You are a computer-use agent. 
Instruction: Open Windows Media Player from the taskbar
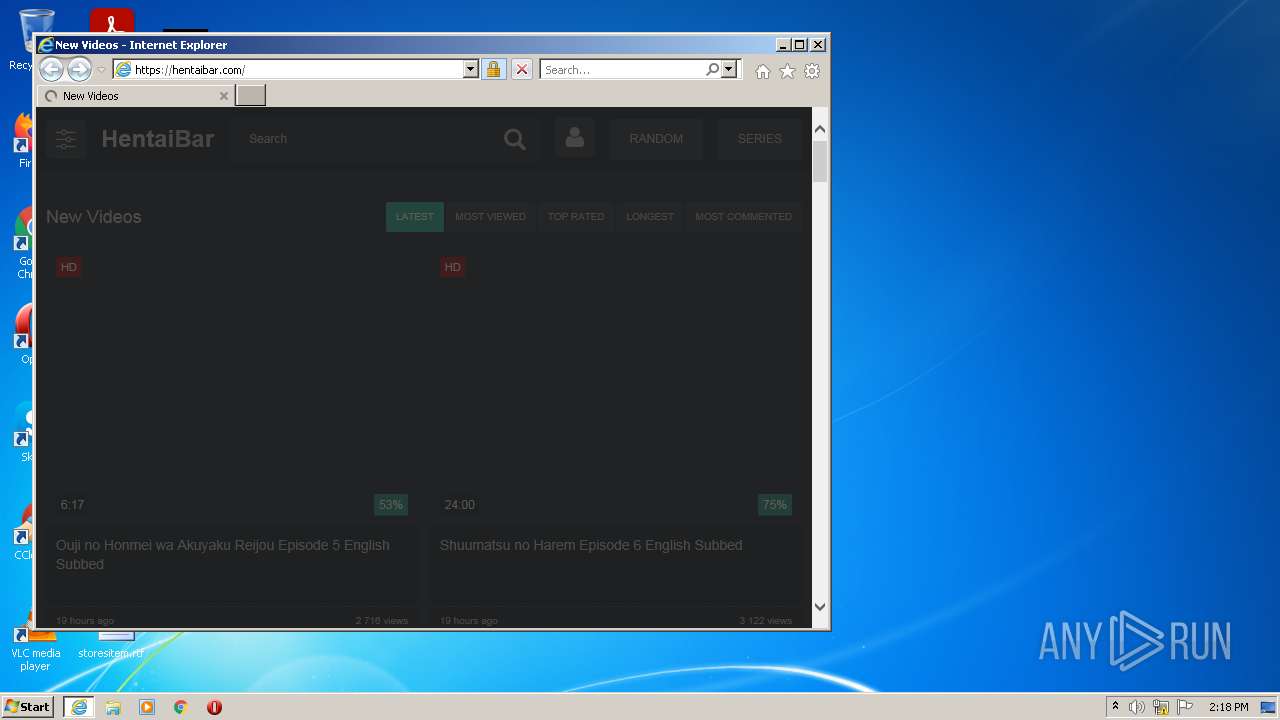click(x=147, y=707)
